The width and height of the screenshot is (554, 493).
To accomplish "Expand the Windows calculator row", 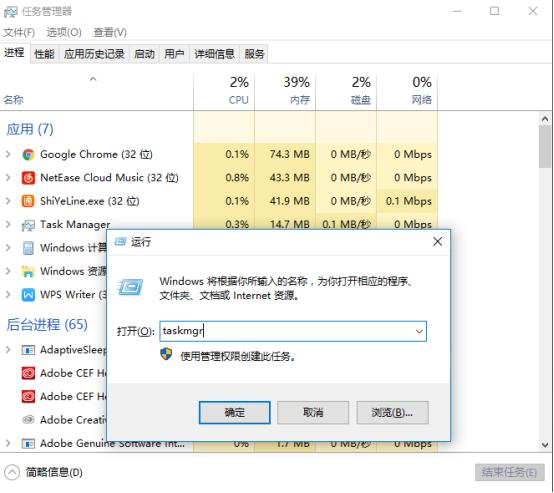I will click(x=8, y=248).
